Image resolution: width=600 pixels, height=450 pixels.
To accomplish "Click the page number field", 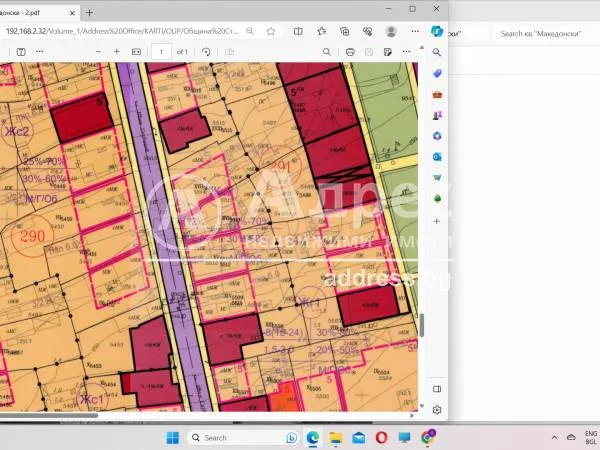I will coord(161,52).
